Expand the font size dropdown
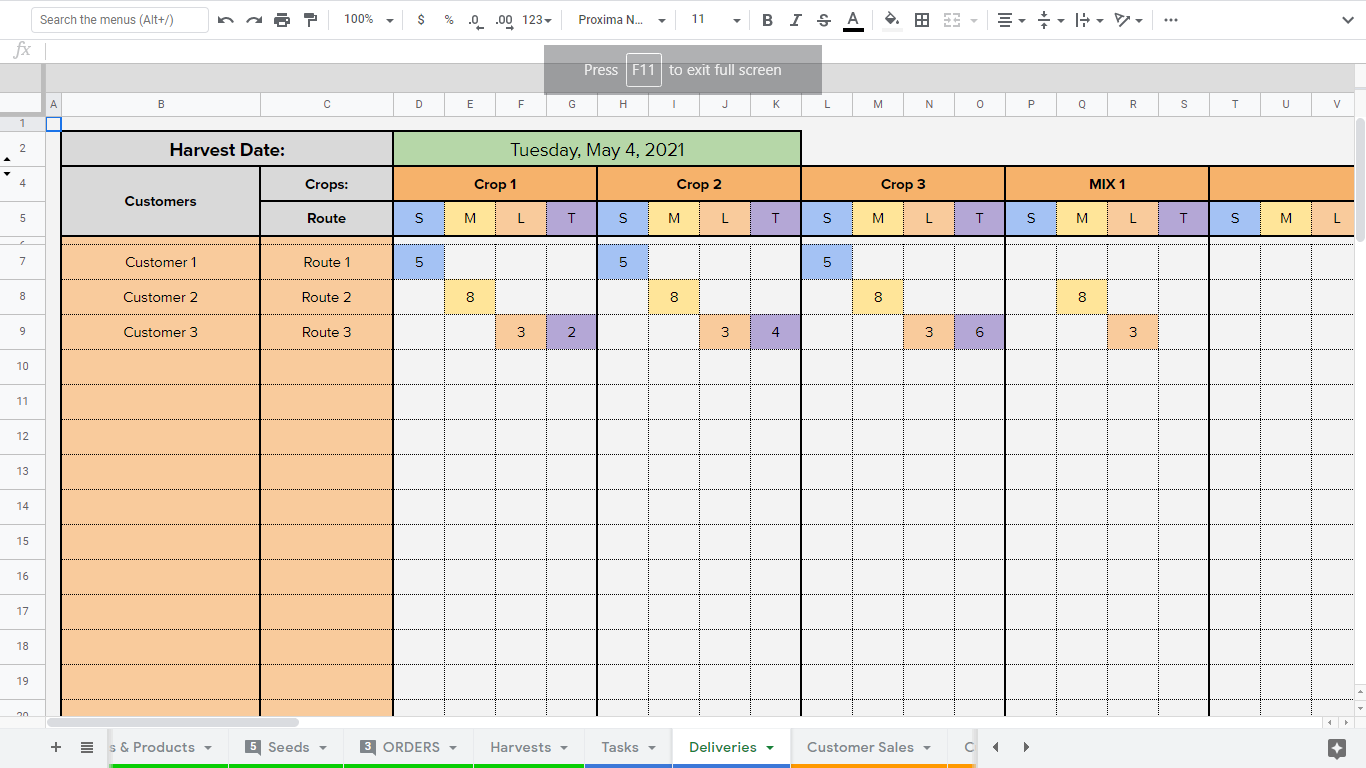The height and width of the screenshot is (768, 1366). click(736, 20)
